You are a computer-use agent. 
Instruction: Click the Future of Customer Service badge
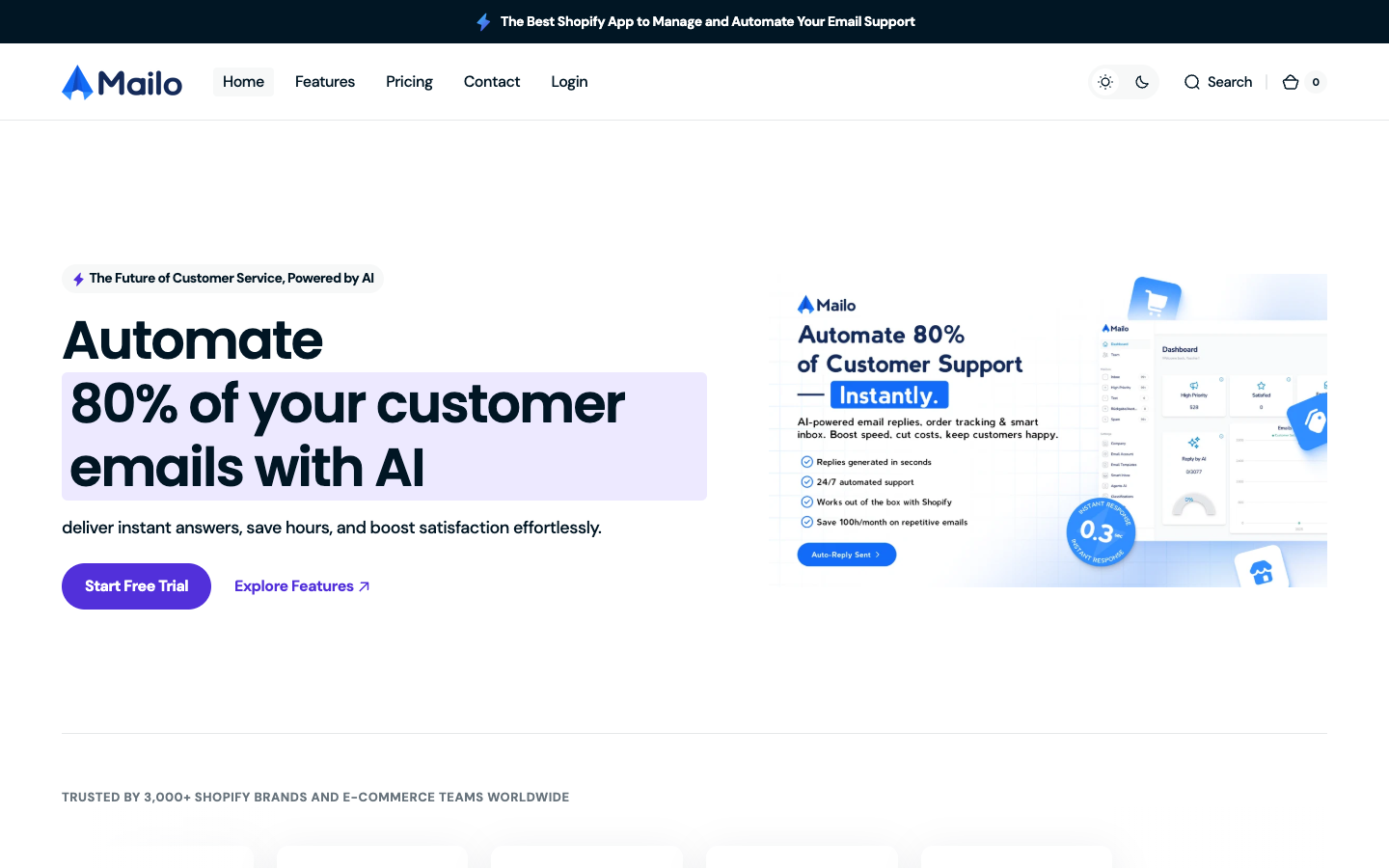223,279
